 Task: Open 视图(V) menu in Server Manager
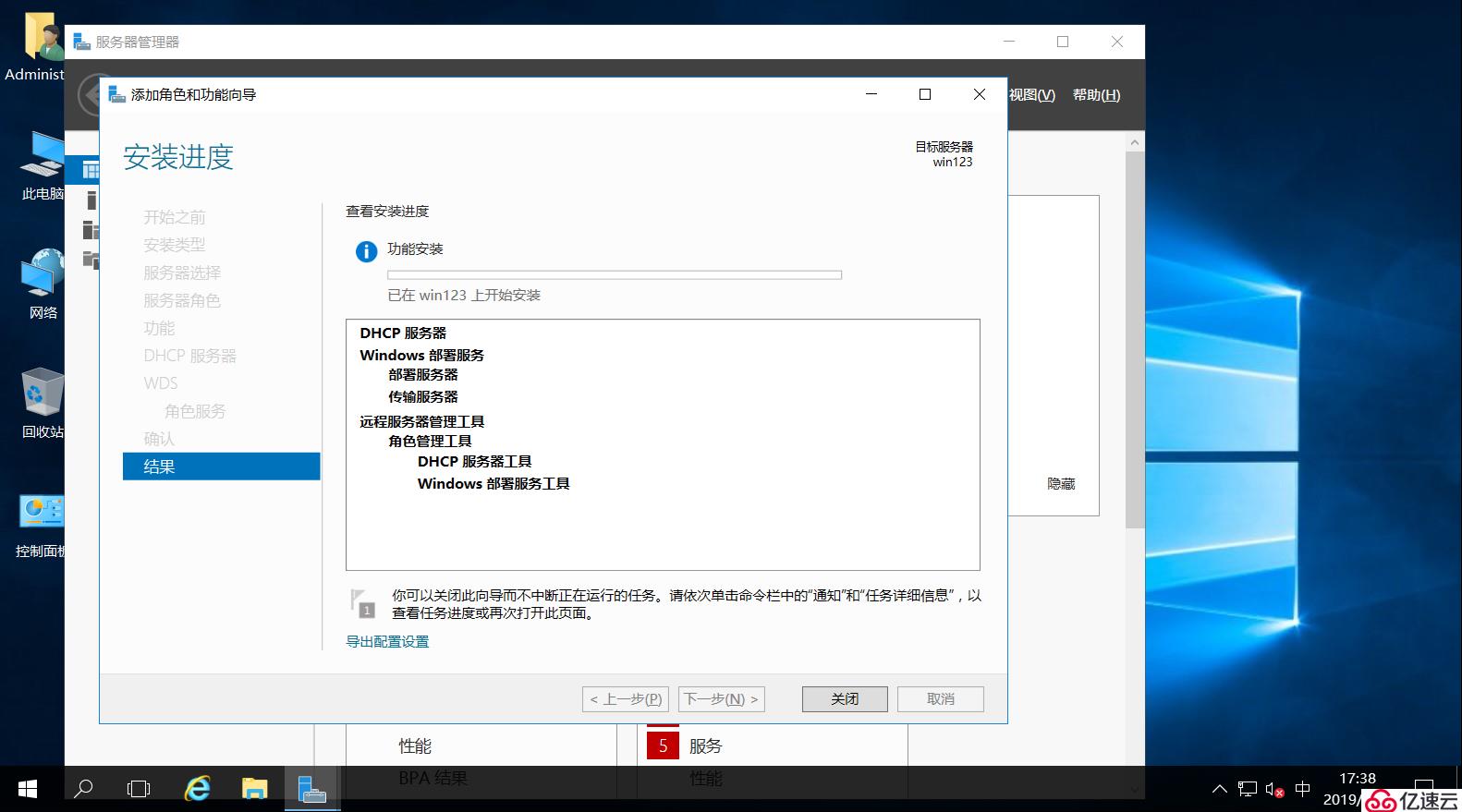(x=1031, y=95)
